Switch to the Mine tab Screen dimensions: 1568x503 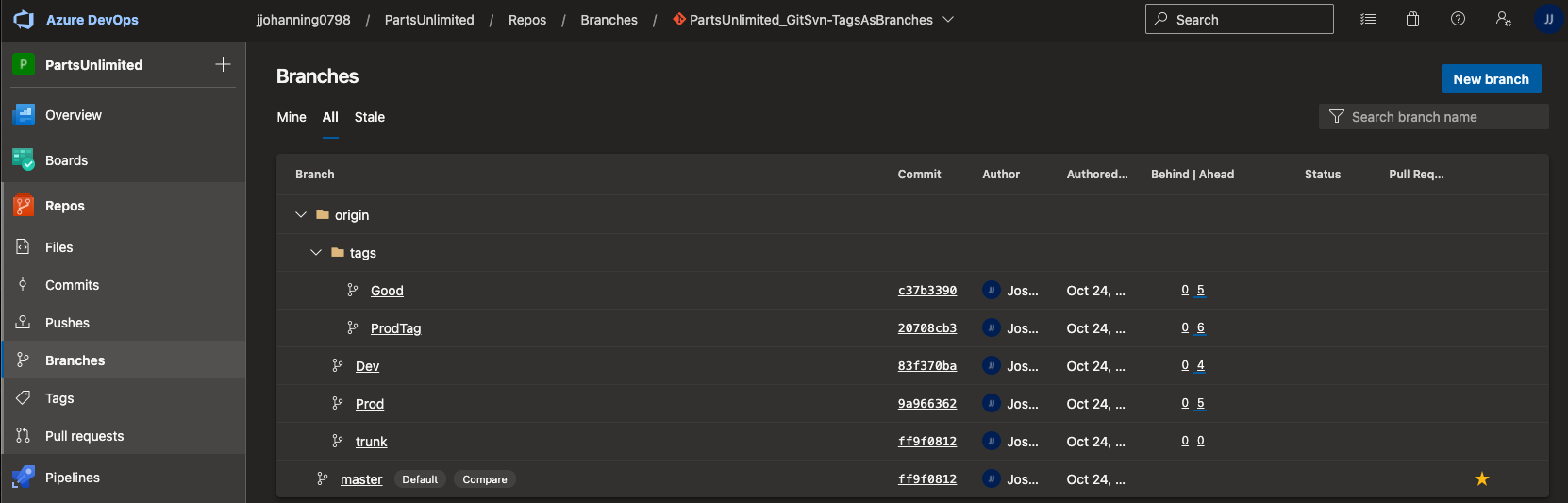pos(292,117)
